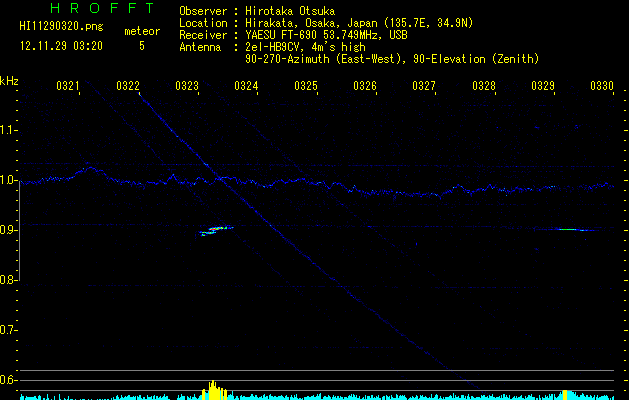Click time marker 0323
This screenshot has height=400, width=629.
187,86
